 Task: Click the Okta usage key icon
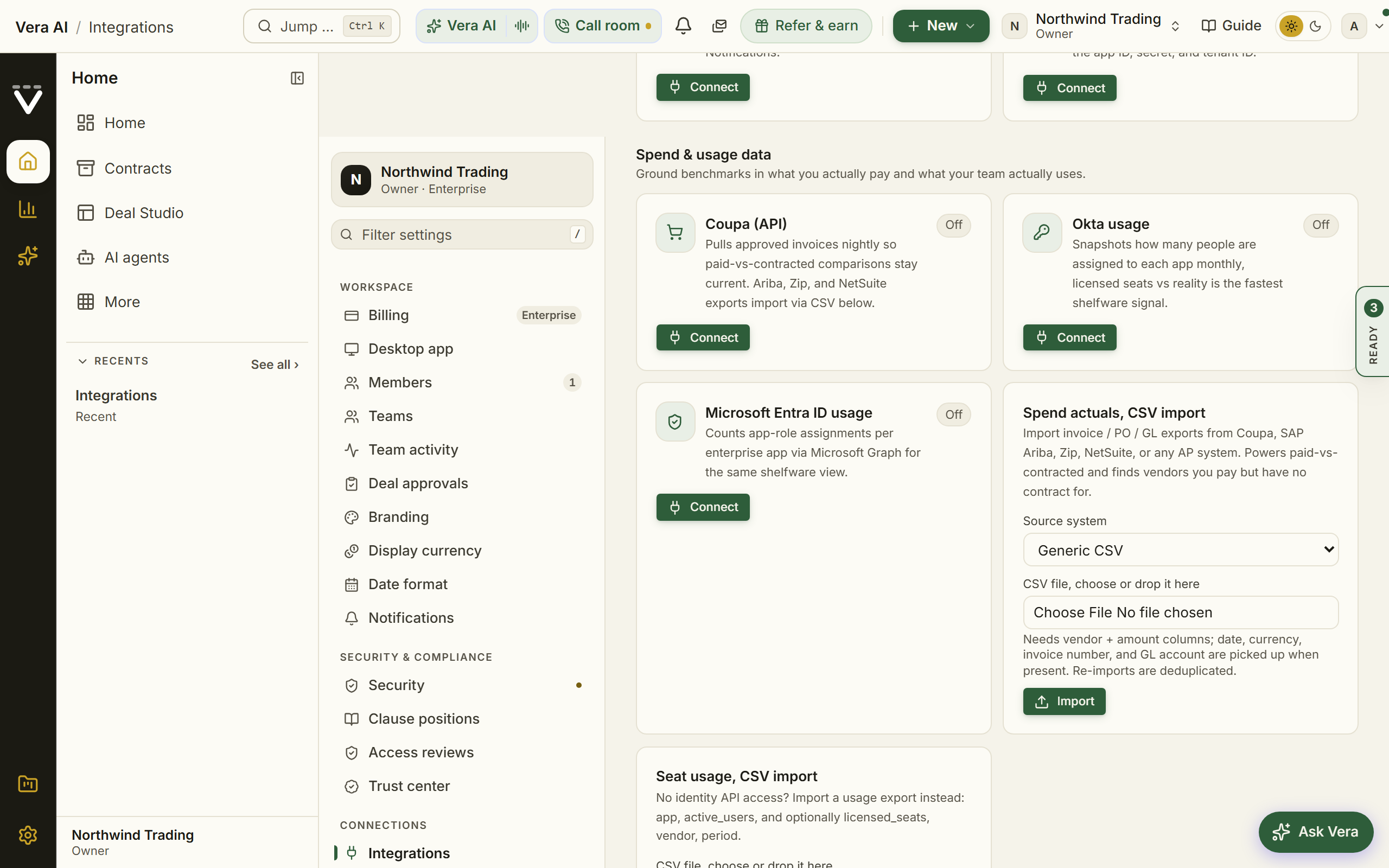(1042, 233)
